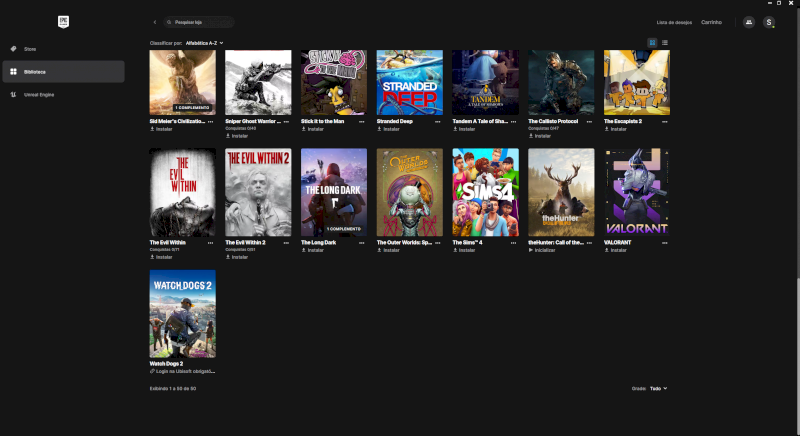Open the Carrinho link
This screenshot has width=800, height=436.
point(711,22)
